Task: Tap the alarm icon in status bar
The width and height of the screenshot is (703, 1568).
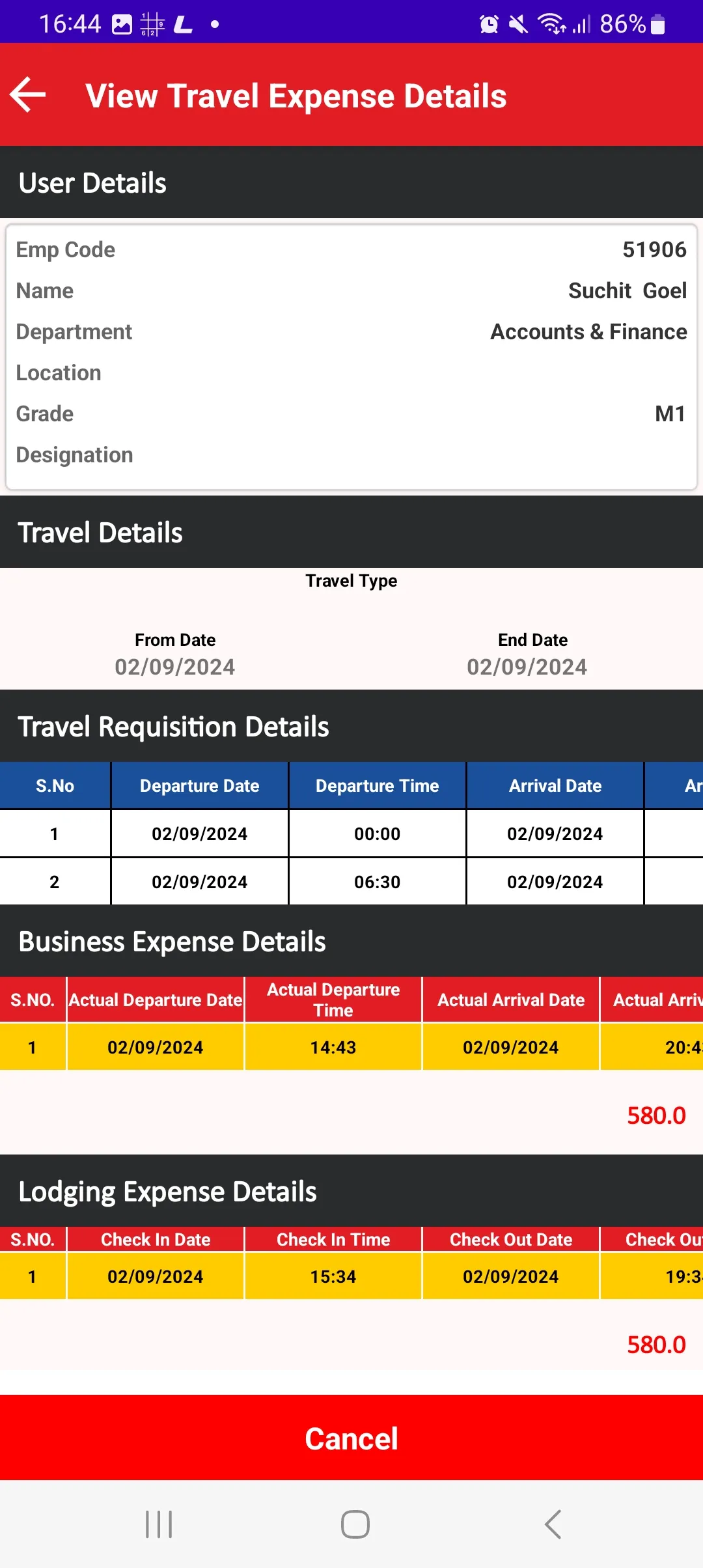Action: [x=489, y=25]
